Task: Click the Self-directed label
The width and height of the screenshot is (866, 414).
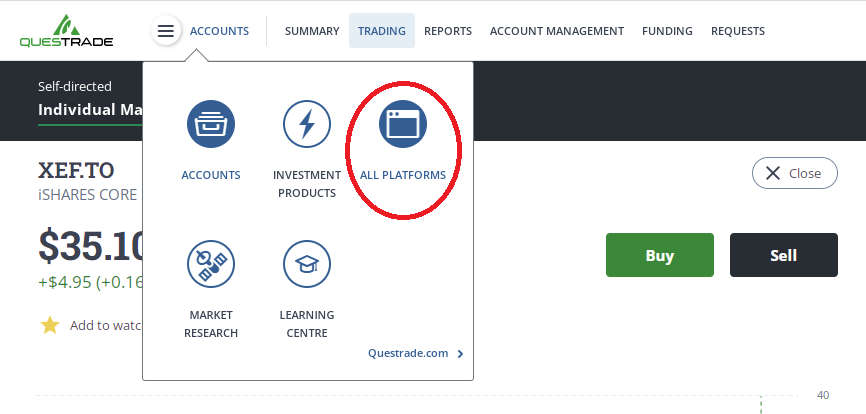Action: coord(75,87)
